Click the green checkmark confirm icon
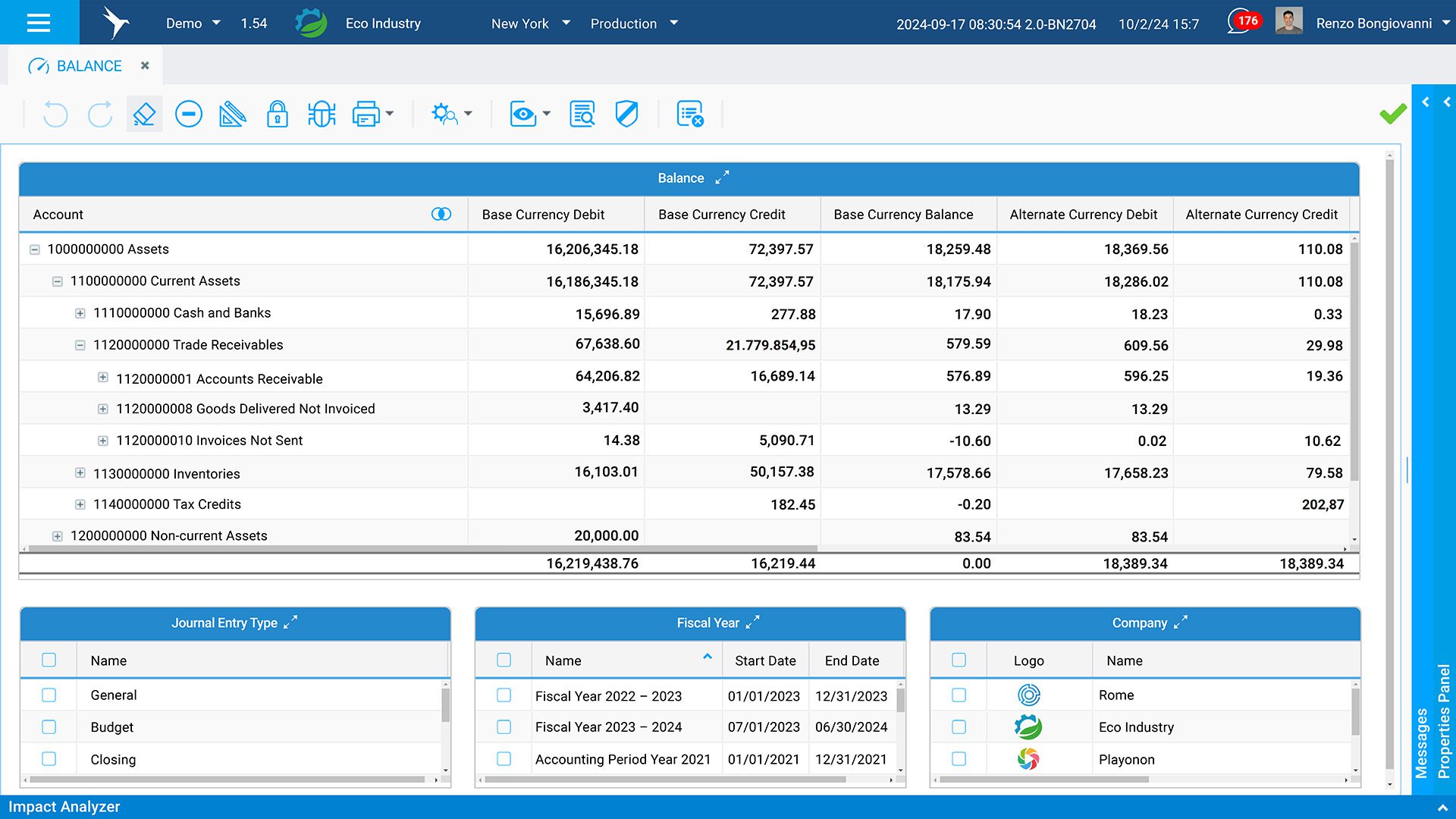1456x819 pixels. coord(1392,114)
